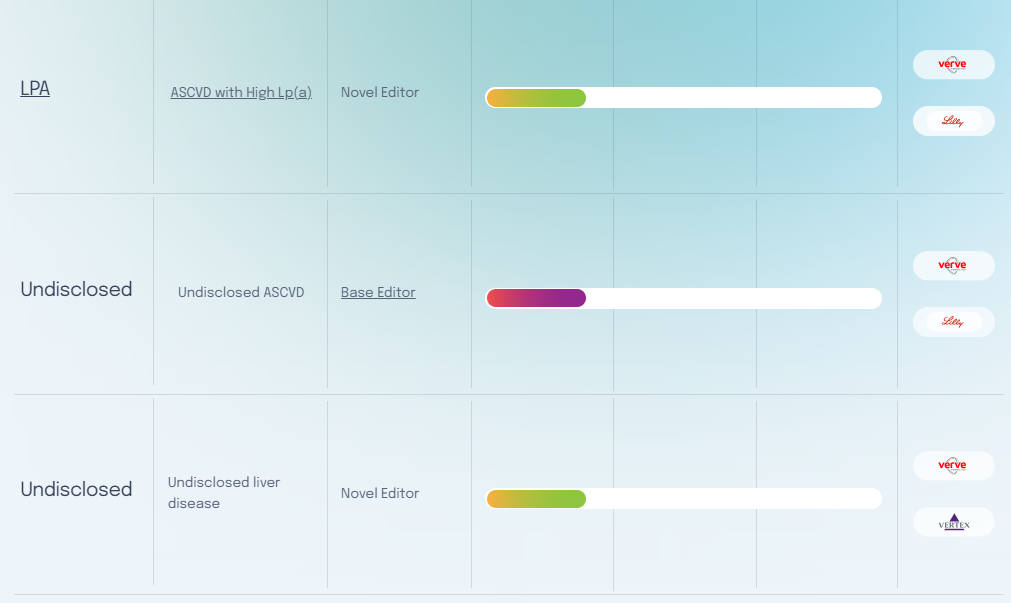The height and width of the screenshot is (603, 1011).
Task: Click the Lilly logo in the Base Editor row
Action: [x=953, y=322]
